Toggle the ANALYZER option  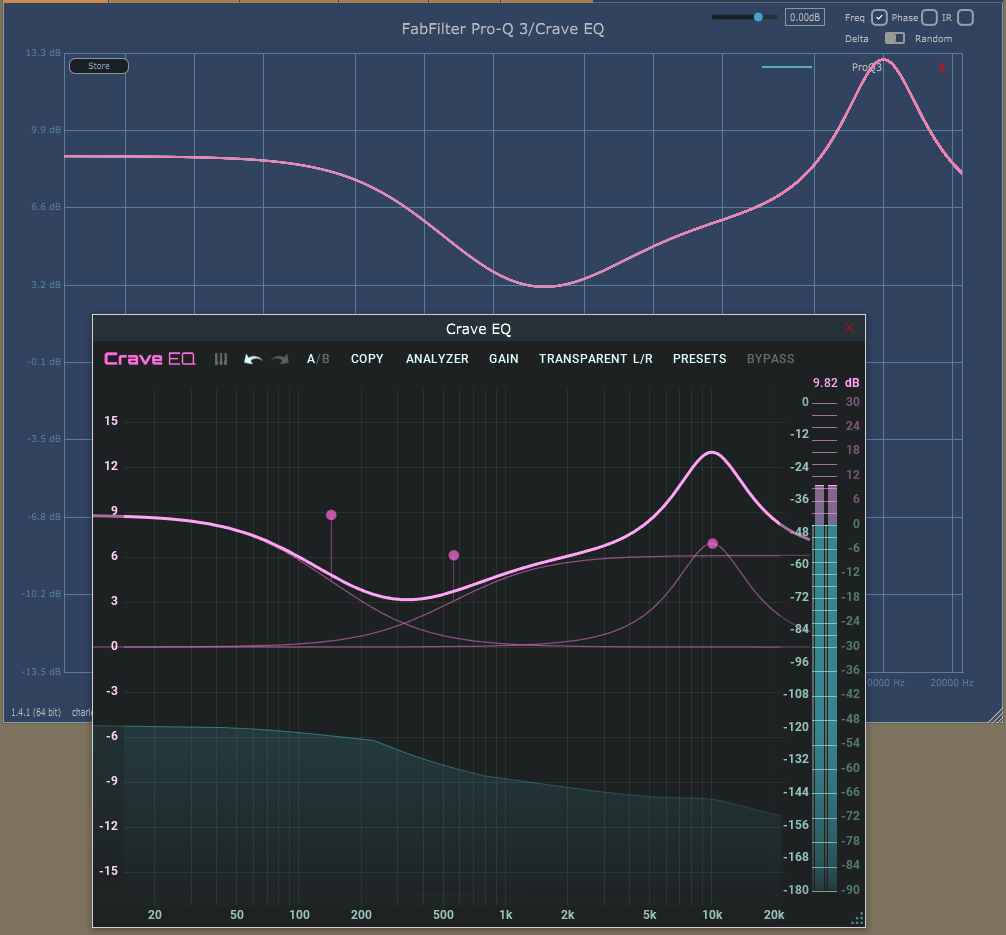[x=437, y=359]
